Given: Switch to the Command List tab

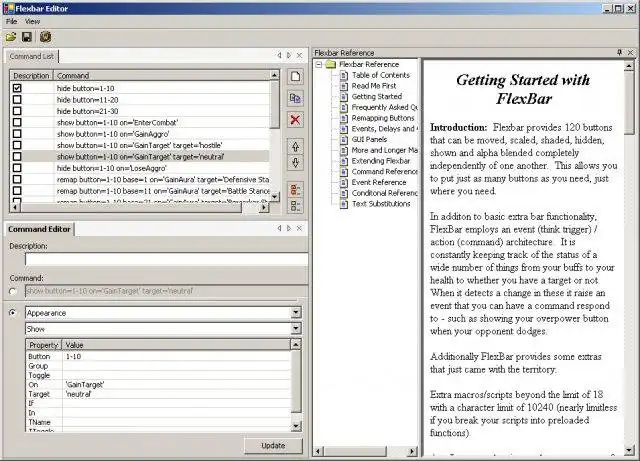Looking at the screenshot, I should point(32,56).
